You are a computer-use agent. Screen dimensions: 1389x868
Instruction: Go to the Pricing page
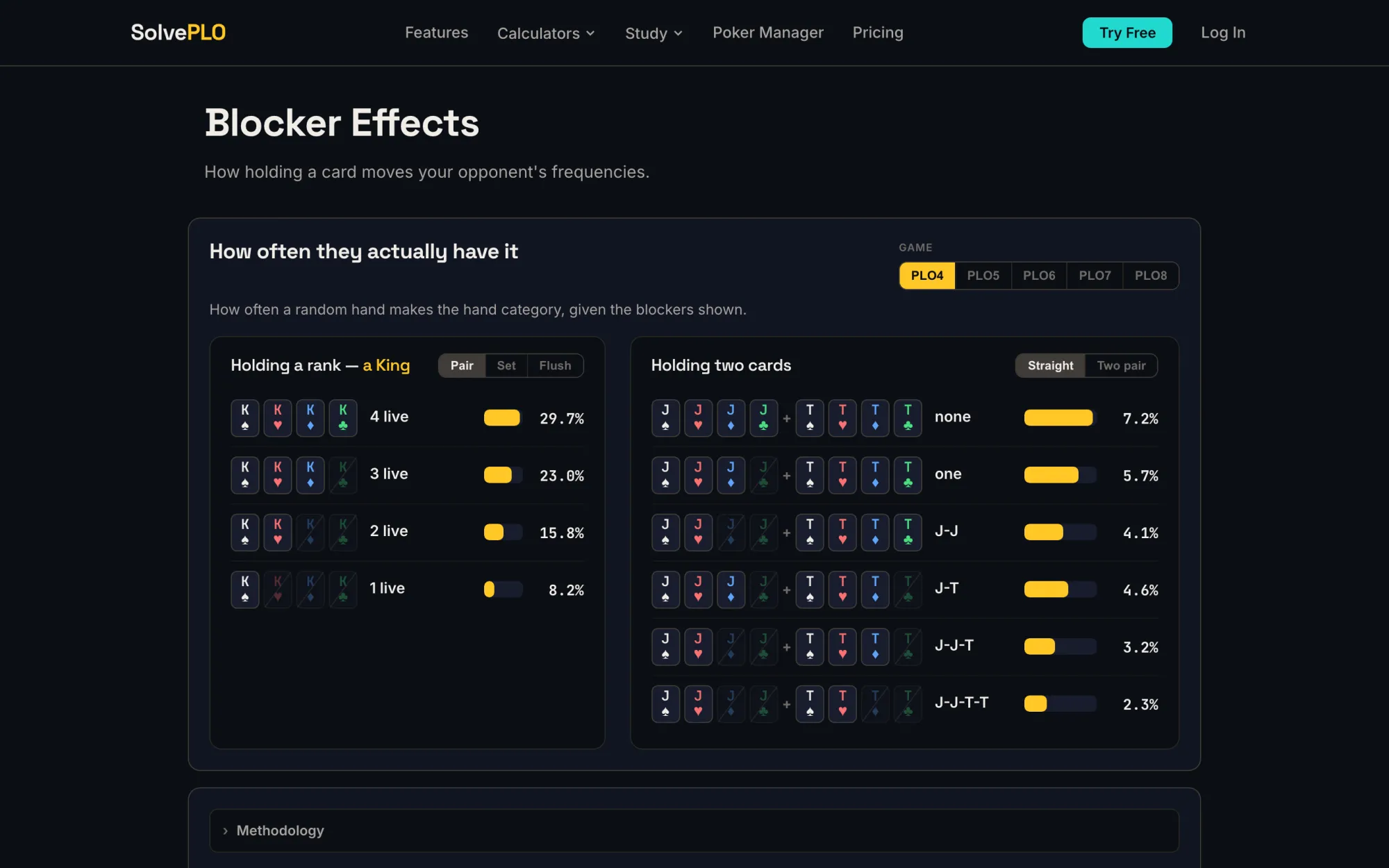click(878, 33)
